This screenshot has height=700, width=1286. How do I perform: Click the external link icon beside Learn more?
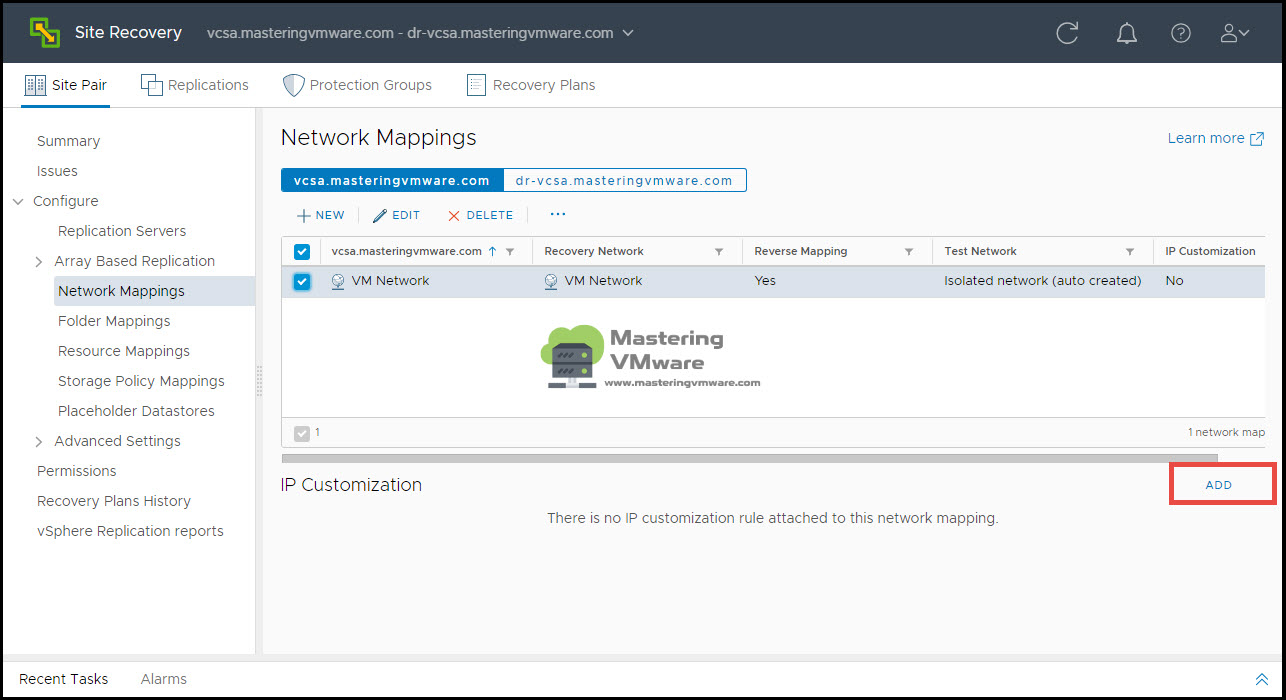click(1257, 139)
